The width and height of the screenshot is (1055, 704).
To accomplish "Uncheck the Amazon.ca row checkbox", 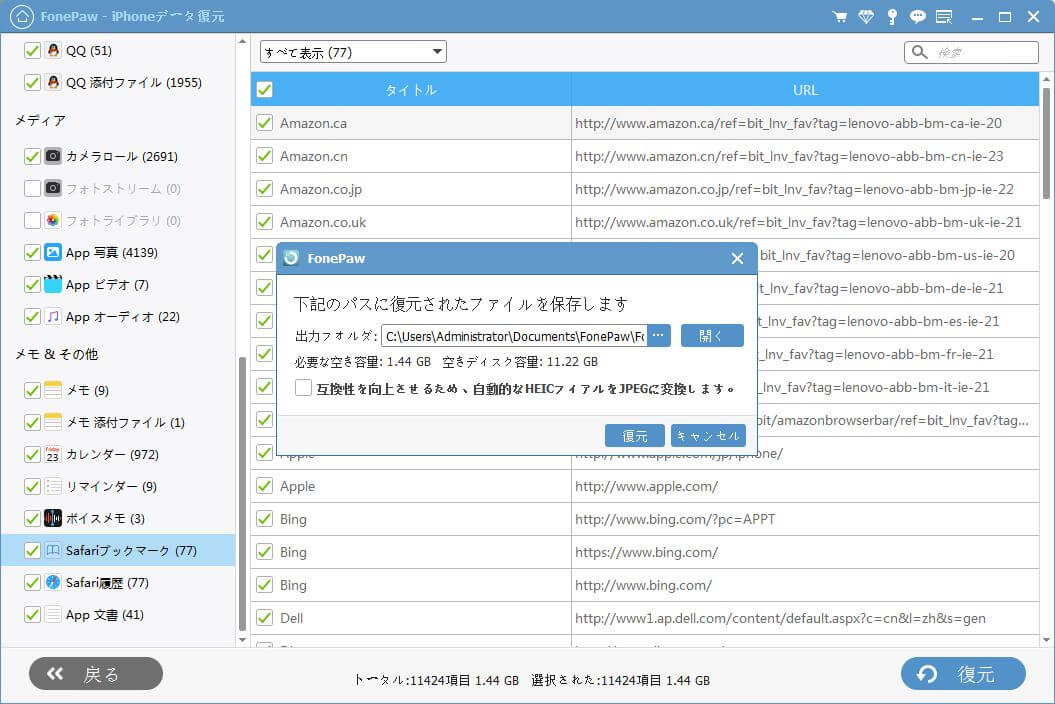I will (264, 122).
